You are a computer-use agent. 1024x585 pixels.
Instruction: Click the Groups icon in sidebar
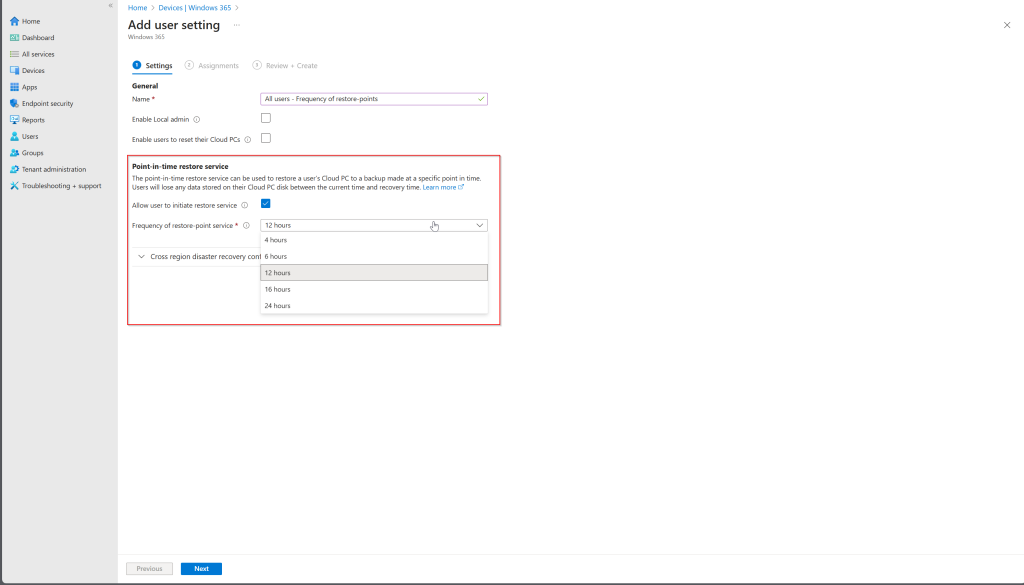pos(14,153)
